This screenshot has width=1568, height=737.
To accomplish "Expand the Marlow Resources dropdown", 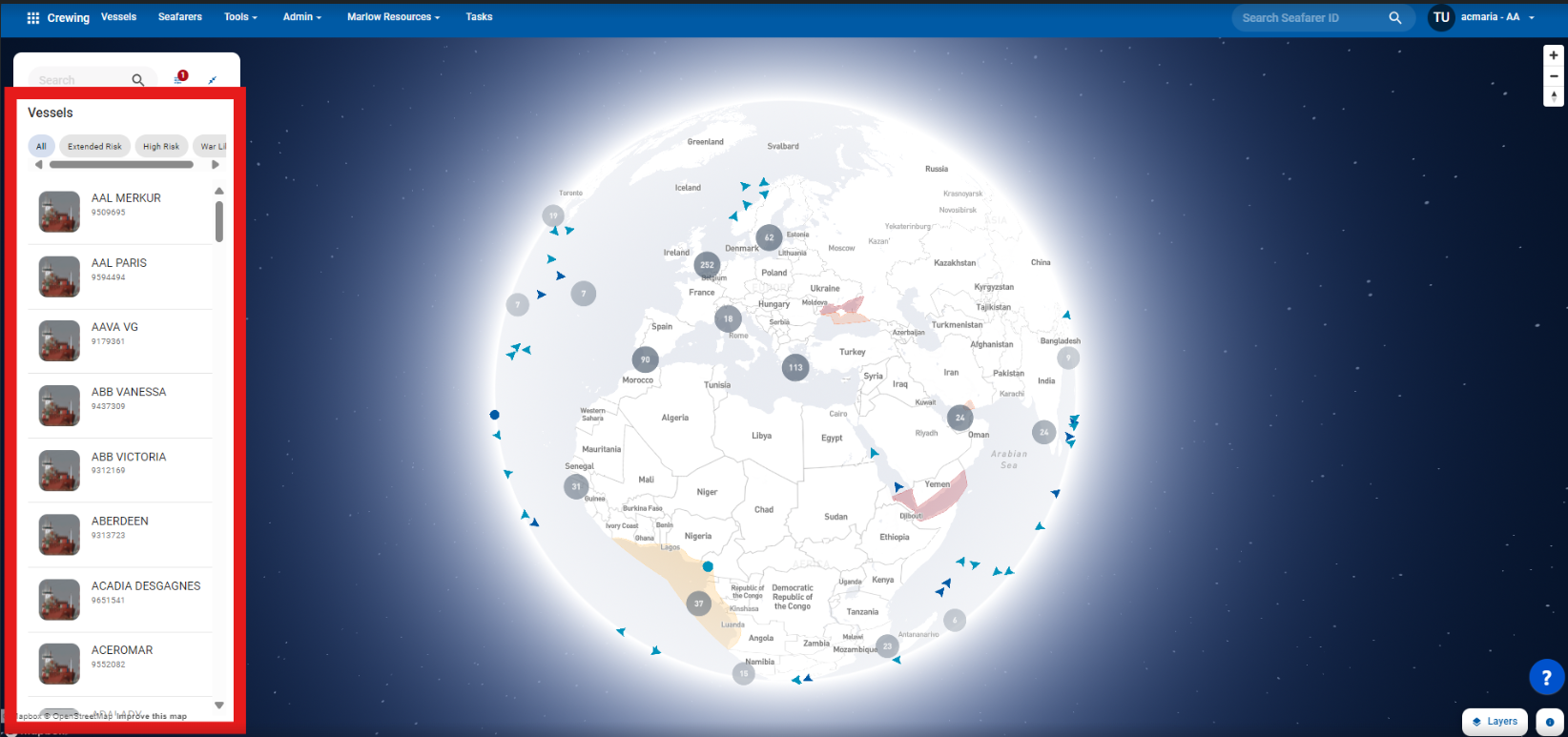I will 393,17.
